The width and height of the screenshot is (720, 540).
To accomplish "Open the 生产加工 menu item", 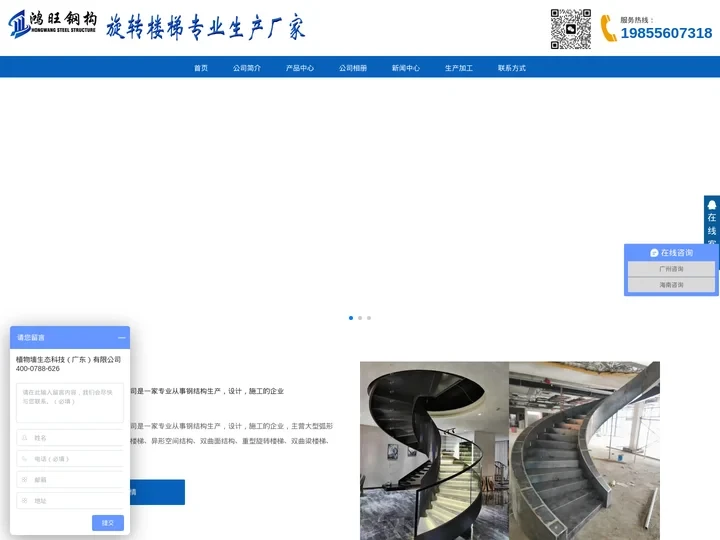I will click(x=459, y=68).
